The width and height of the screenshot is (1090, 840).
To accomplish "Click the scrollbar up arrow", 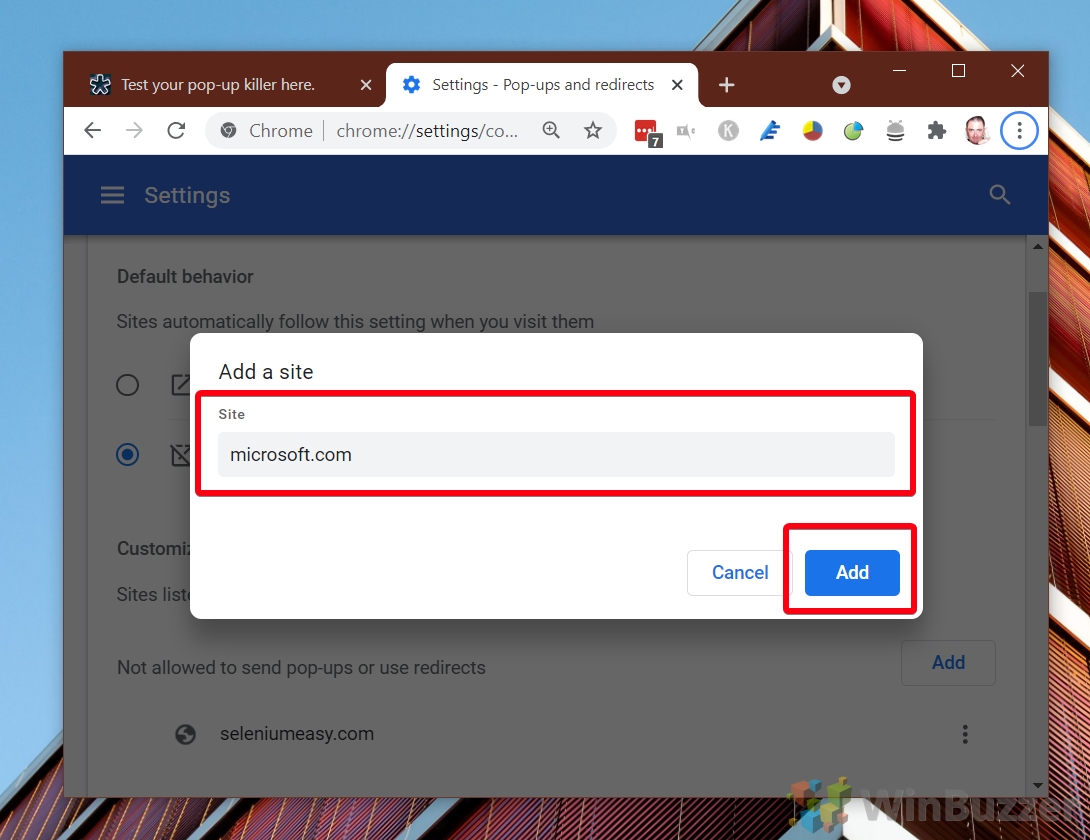I will point(1037,246).
